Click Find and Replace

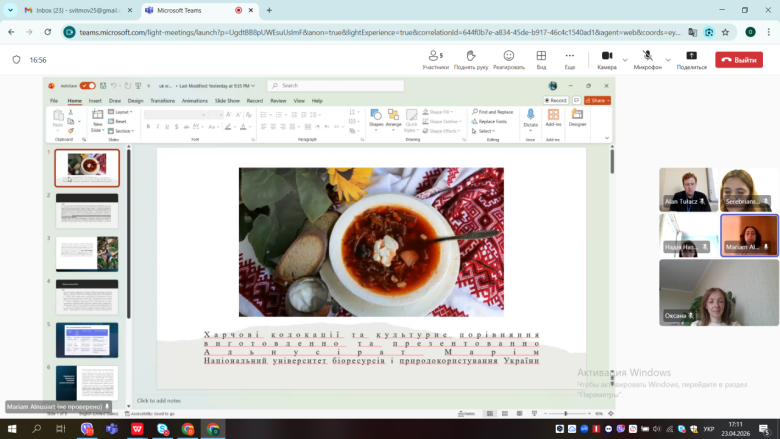[x=492, y=112]
